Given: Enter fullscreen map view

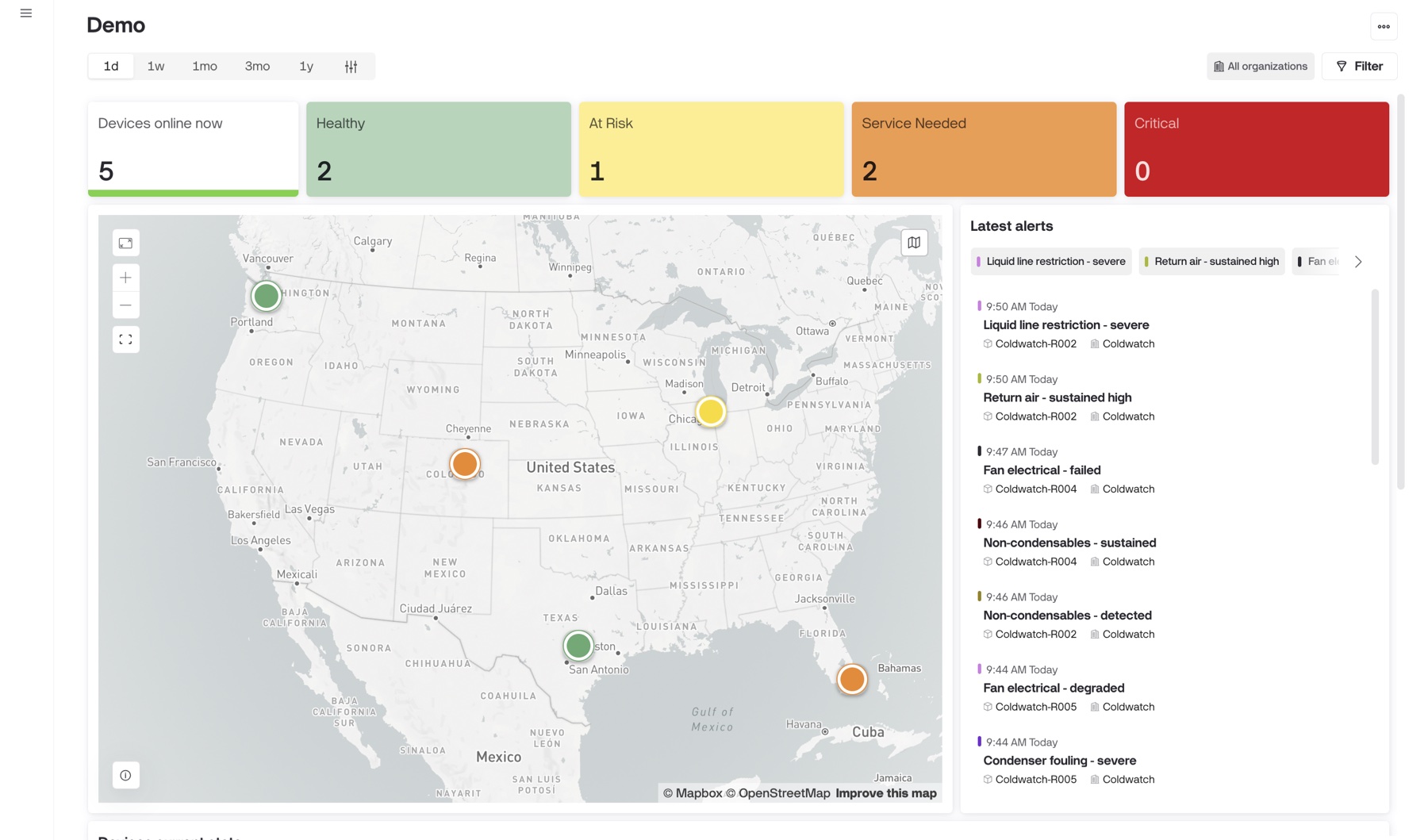Looking at the screenshot, I should 125,339.
